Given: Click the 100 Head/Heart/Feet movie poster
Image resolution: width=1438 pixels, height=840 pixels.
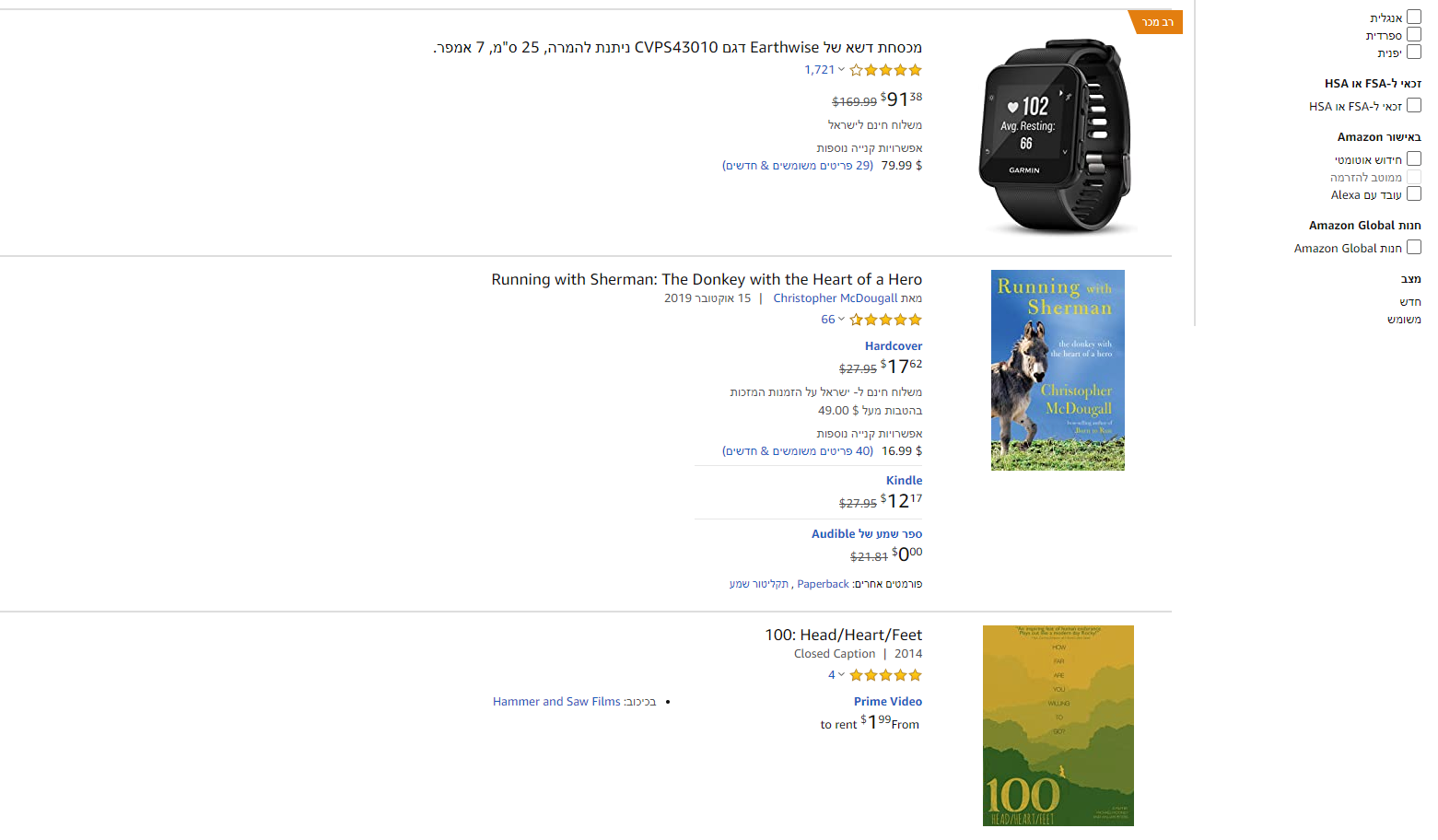Looking at the screenshot, I should pos(1058,726).
